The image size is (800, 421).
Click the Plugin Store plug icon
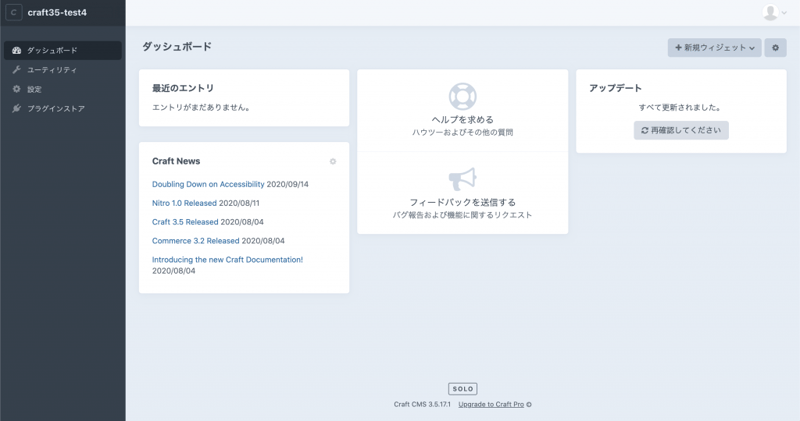pos(16,108)
